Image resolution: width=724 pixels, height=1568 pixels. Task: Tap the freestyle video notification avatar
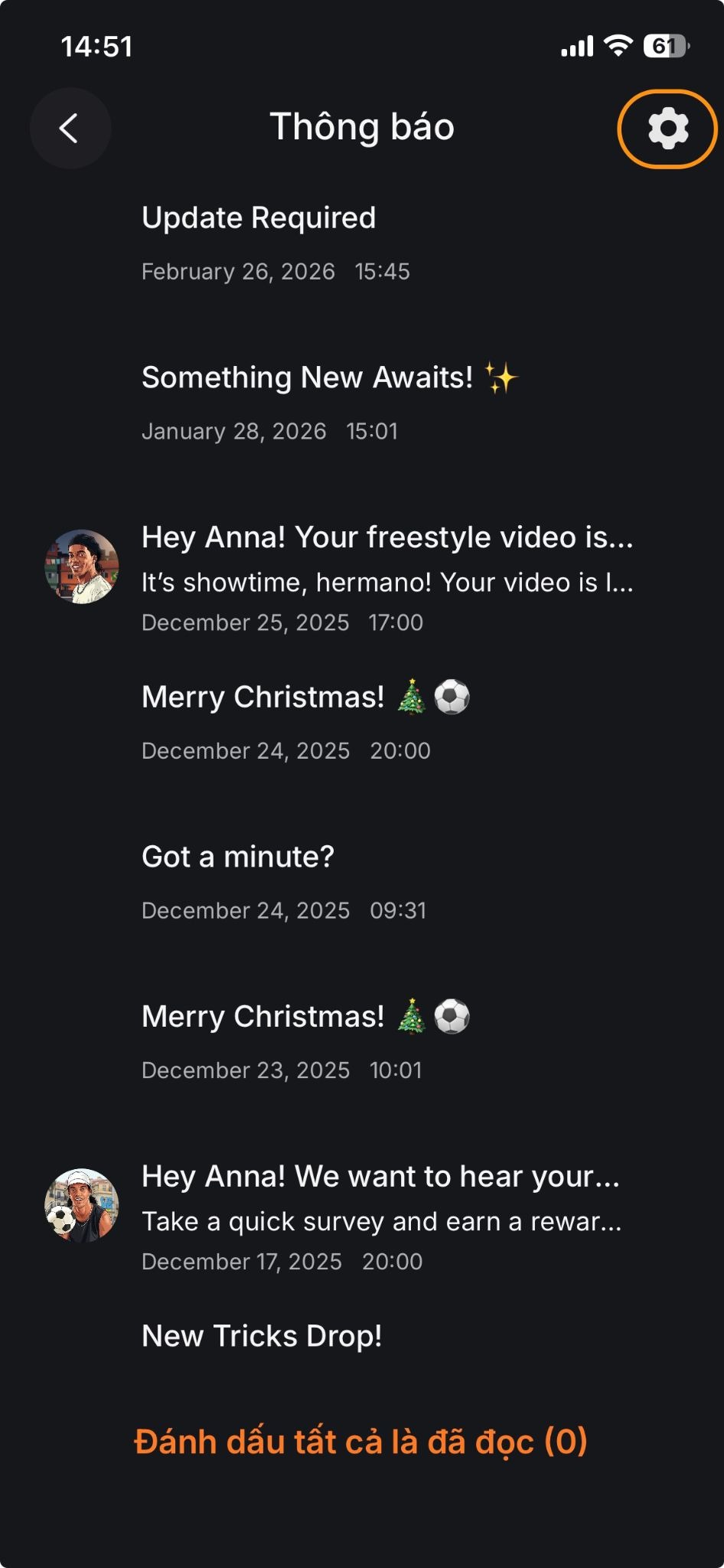(x=82, y=567)
